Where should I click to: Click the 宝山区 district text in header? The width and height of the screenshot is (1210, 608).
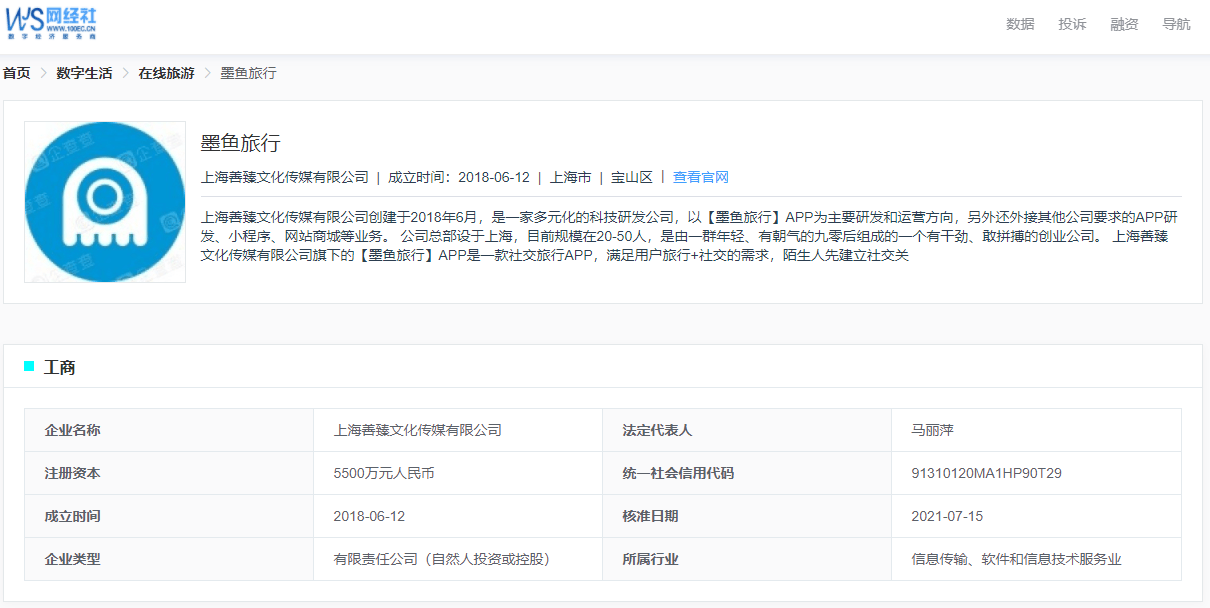click(x=631, y=177)
